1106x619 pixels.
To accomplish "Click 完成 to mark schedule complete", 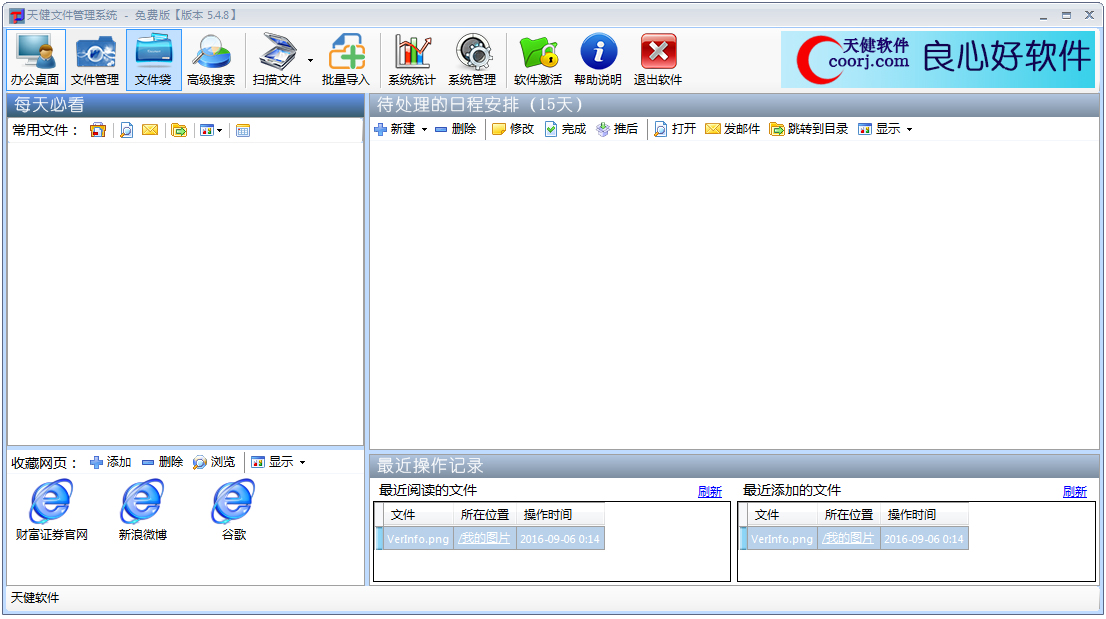I will point(565,129).
